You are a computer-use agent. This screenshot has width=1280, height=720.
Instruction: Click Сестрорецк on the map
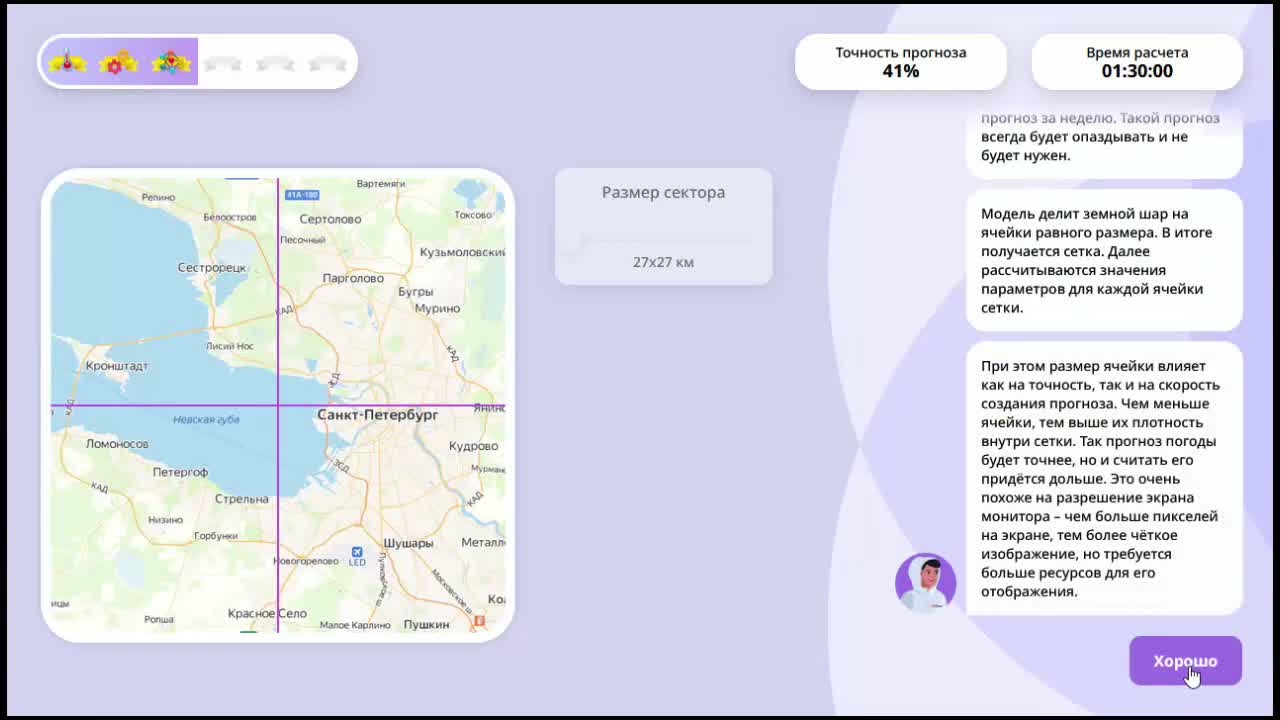click(212, 268)
